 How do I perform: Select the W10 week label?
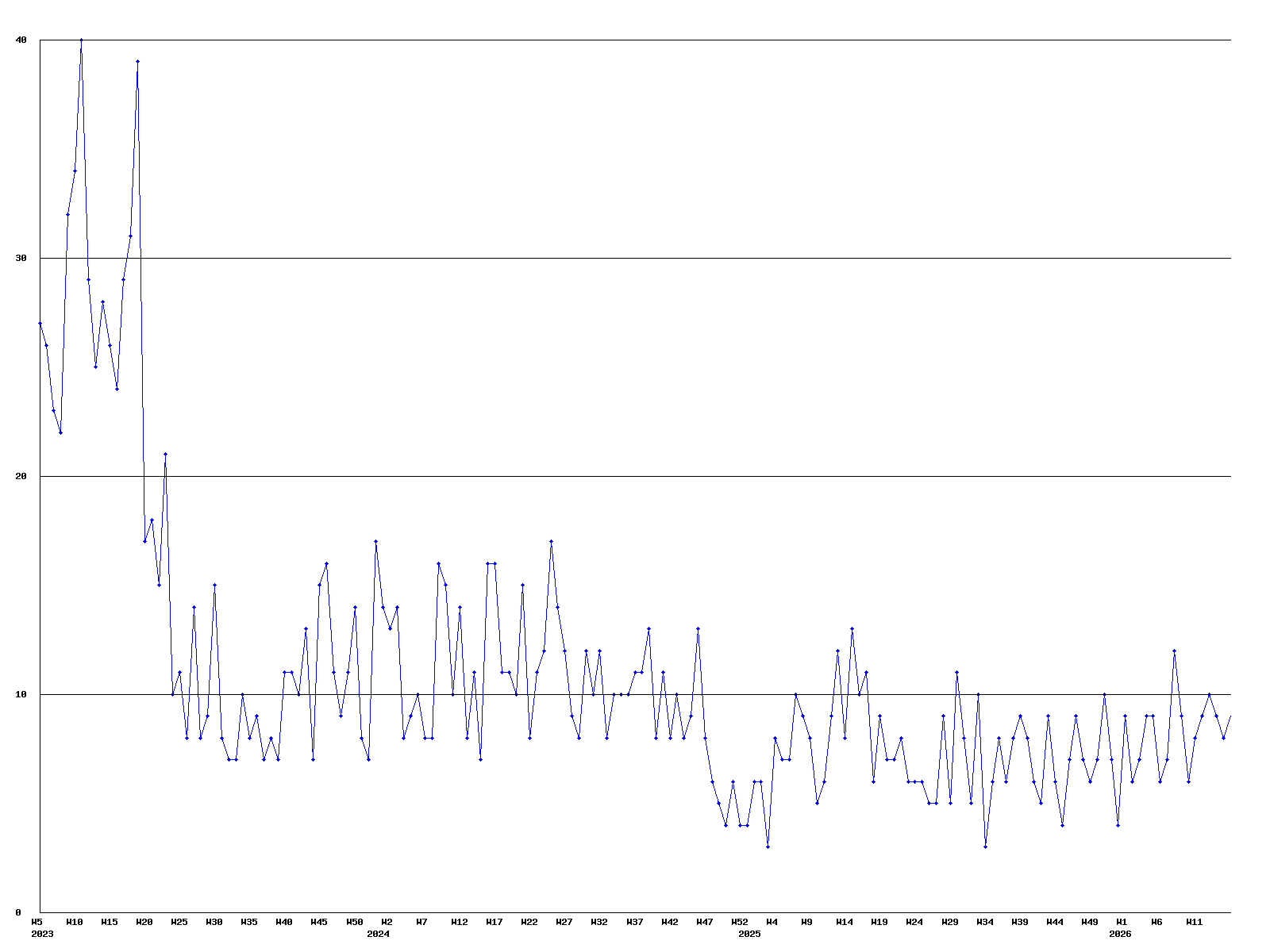75,922
